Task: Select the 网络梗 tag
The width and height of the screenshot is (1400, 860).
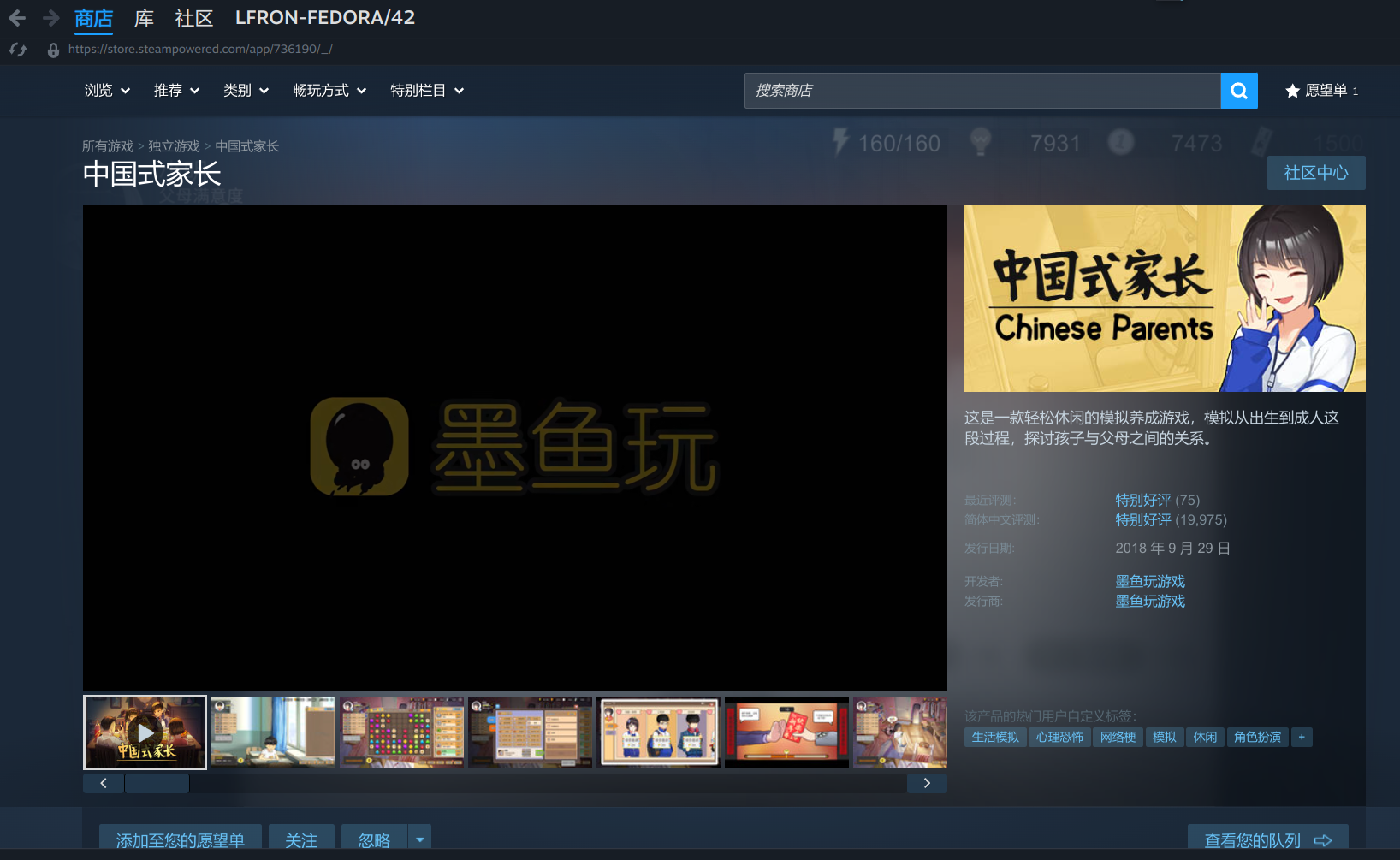Action: click(1118, 738)
